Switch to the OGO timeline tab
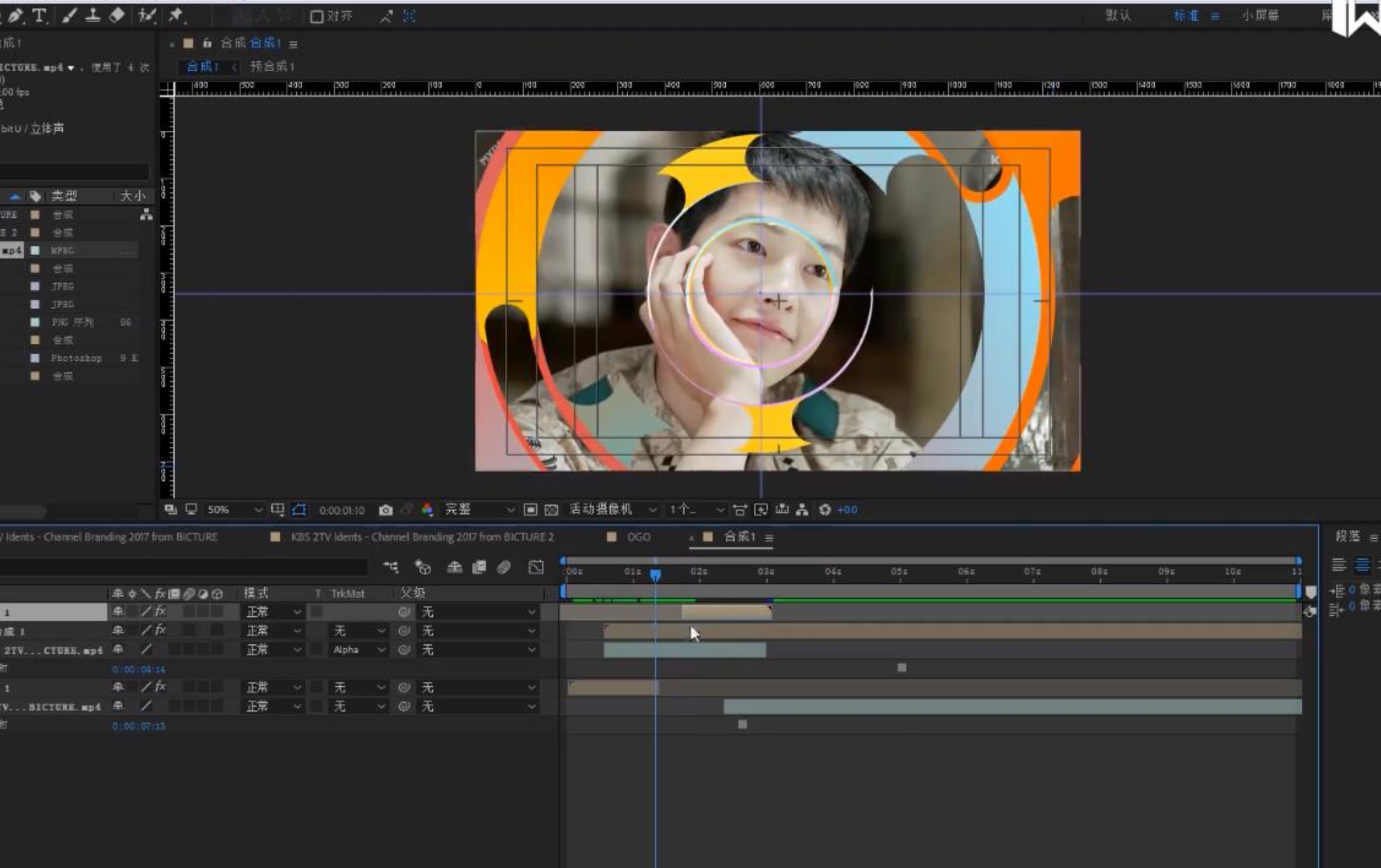This screenshot has height=868, width=1381. click(x=638, y=537)
